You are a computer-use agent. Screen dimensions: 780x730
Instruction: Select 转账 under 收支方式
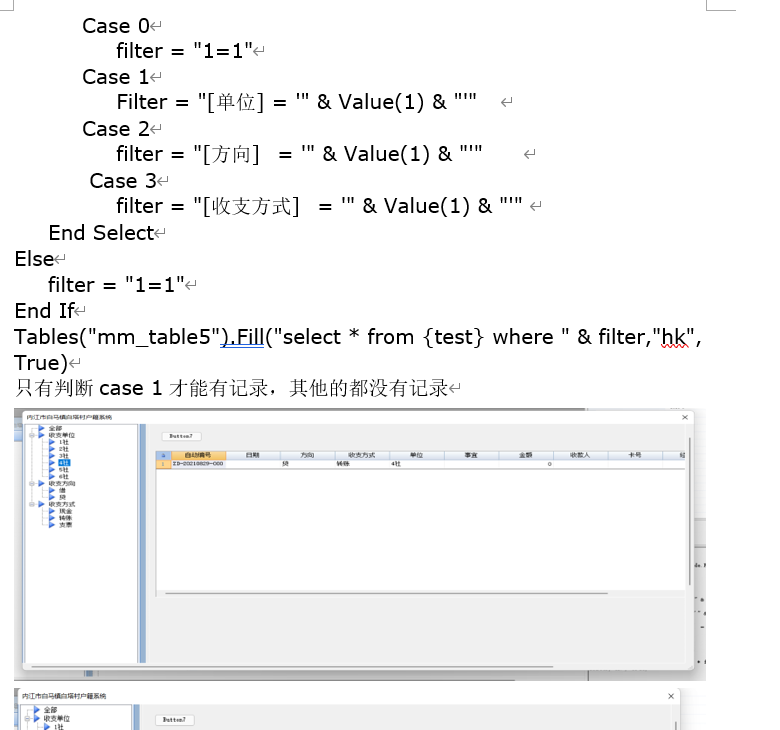click(x=66, y=518)
